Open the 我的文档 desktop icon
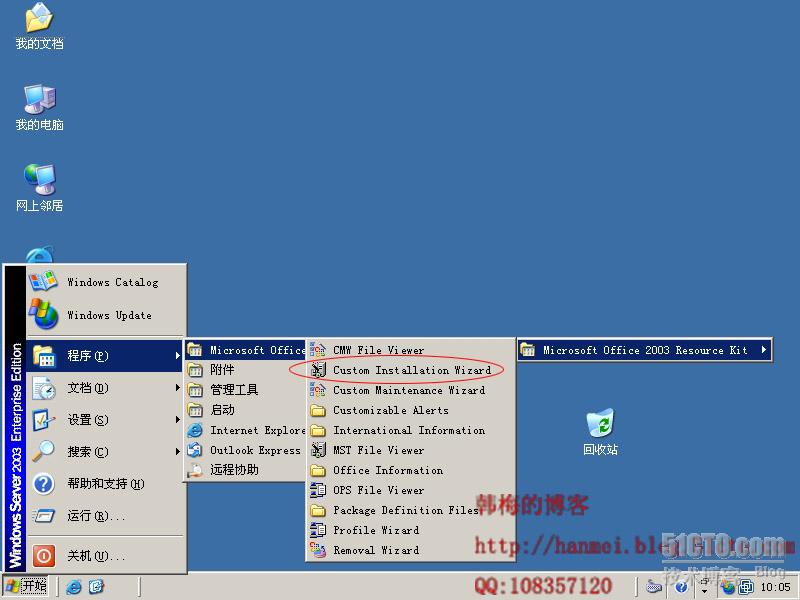This screenshot has height=600, width=800. coord(39,26)
